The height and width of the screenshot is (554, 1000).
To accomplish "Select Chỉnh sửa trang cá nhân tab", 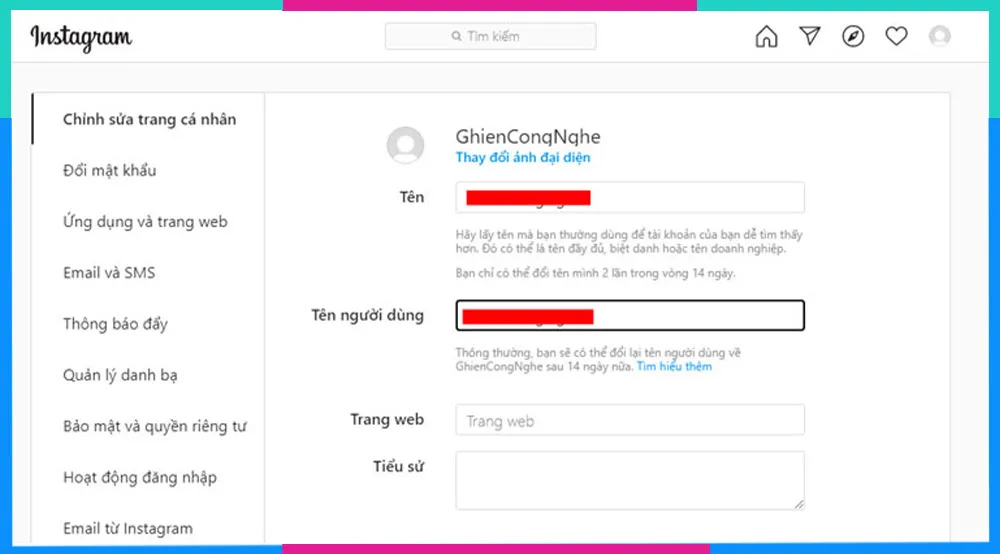I will click(x=149, y=119).
